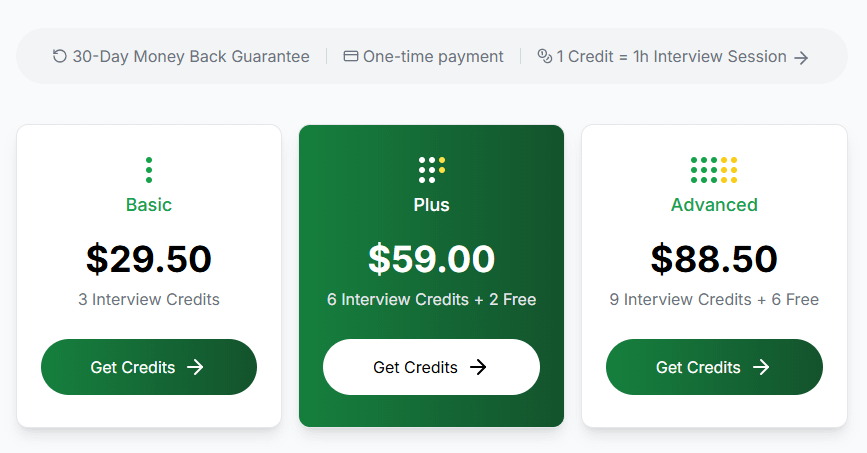Screen dimensions: 867x453
Task: Click arrow icon in Basic Get Credits button
Action: (196, 367)
